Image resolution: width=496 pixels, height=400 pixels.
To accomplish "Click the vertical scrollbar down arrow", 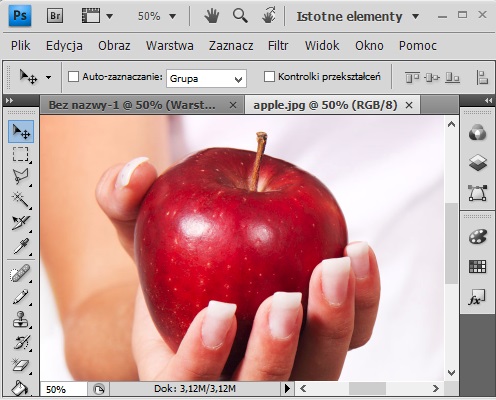I will pyautogui.click(x=451, y=372).
